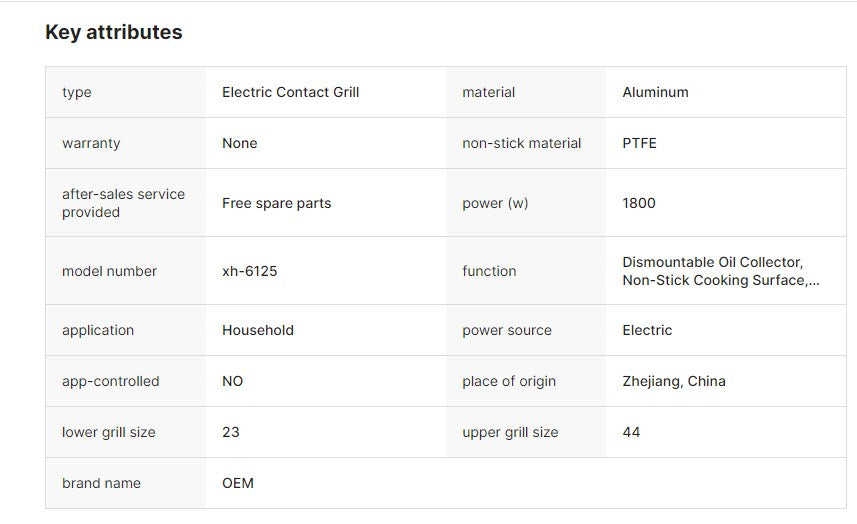The image size is (857, 524).
Task: Click the OEM brand name value
Action: point(238,483)
